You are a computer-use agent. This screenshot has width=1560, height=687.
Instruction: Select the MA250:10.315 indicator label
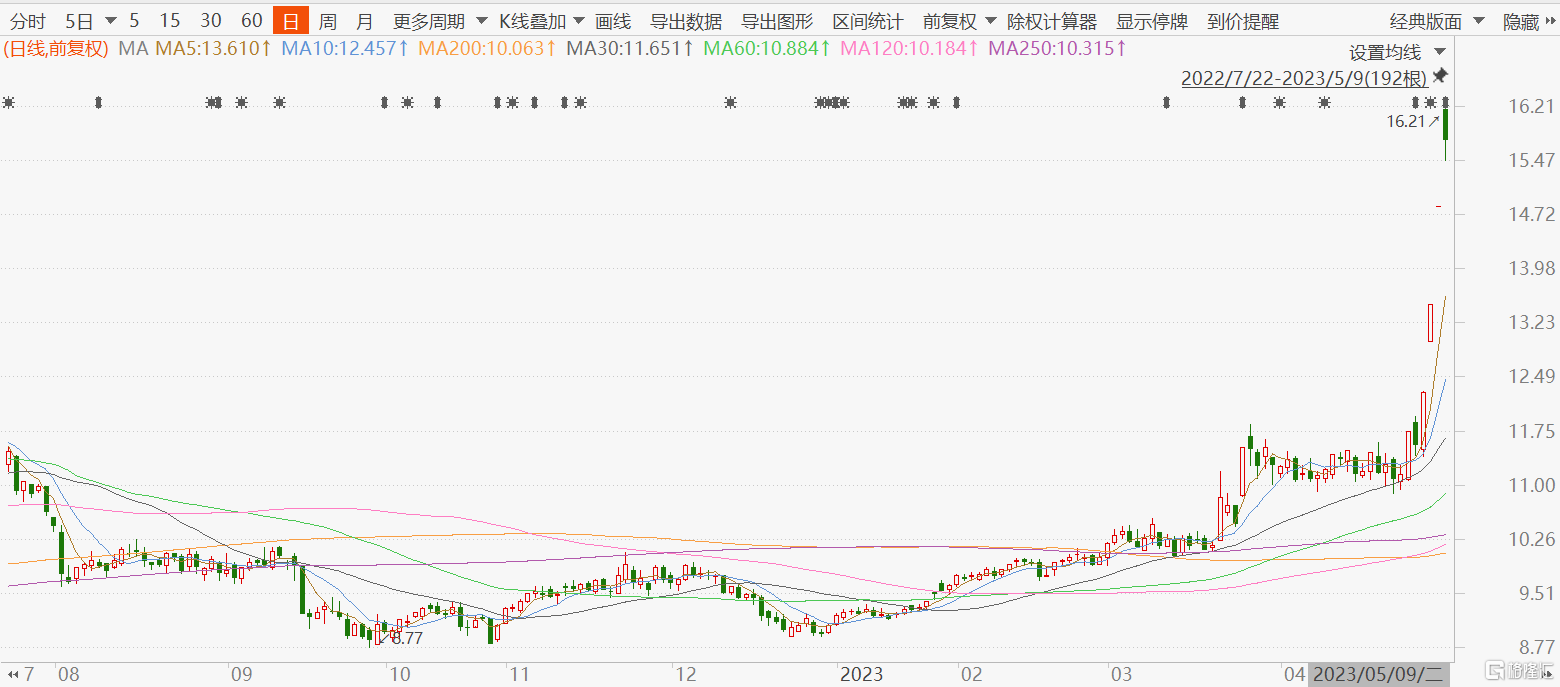coord(1057,48)
